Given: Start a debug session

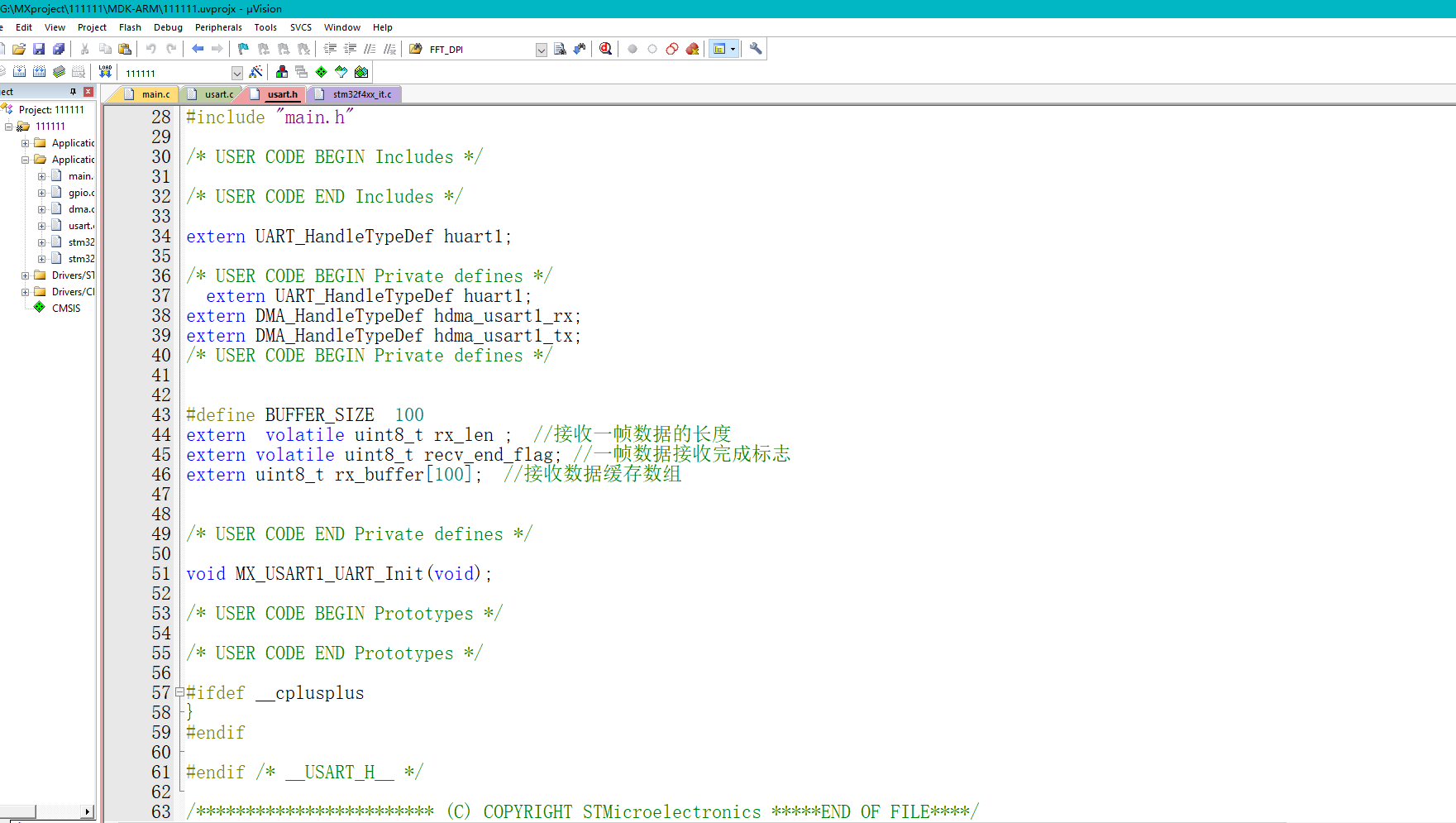Looking at the screenshot, I should pos(606,48).
